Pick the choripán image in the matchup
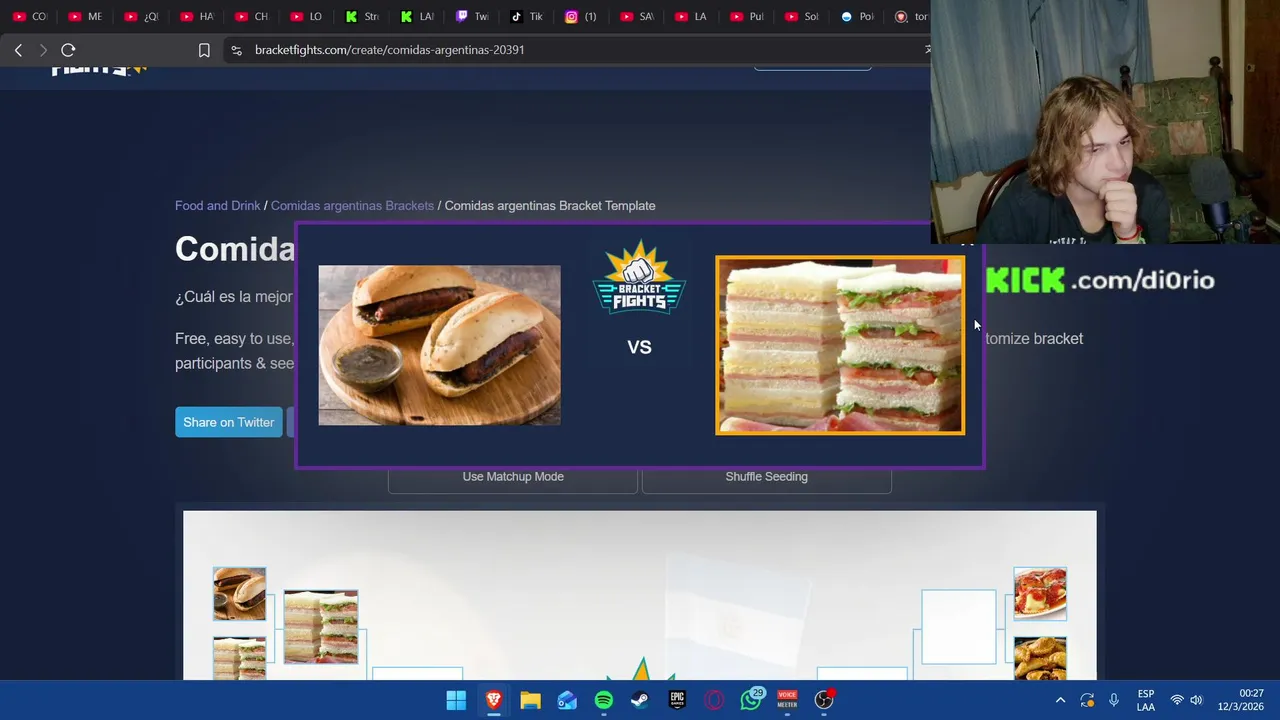The image size is (1280, 720). coord(439,345)
